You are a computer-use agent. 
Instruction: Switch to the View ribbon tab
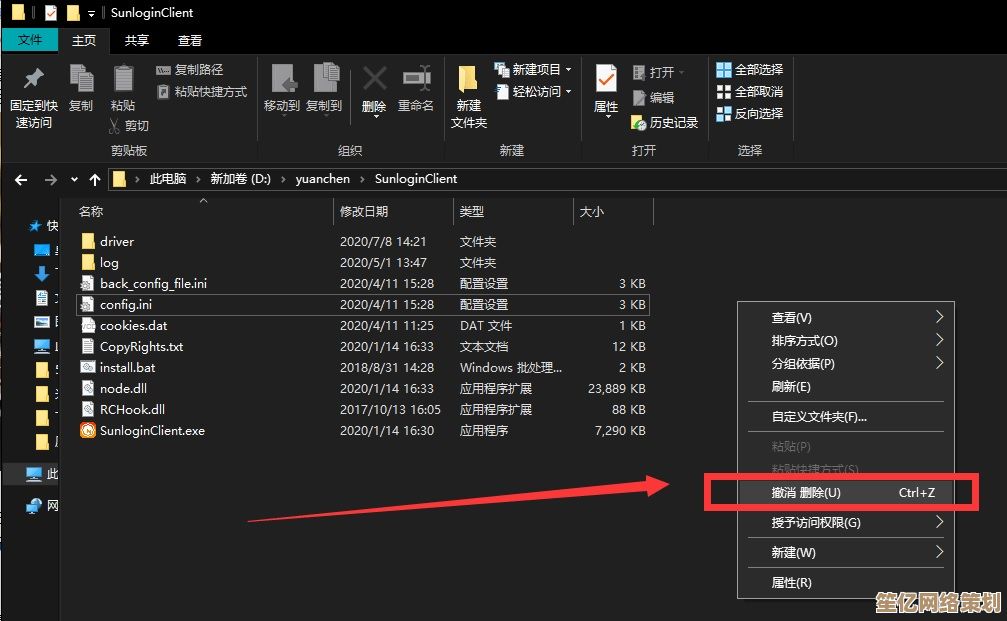pyautogui.click(x=189, y=40)
